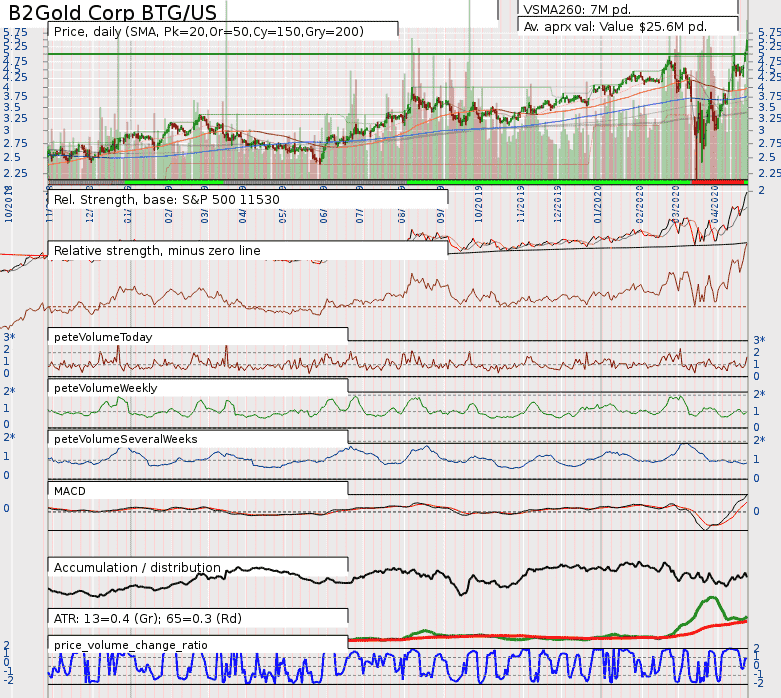781x698 pixels.
Task: Click the '10/2018' date label at left edge
Action: point(9,204)
